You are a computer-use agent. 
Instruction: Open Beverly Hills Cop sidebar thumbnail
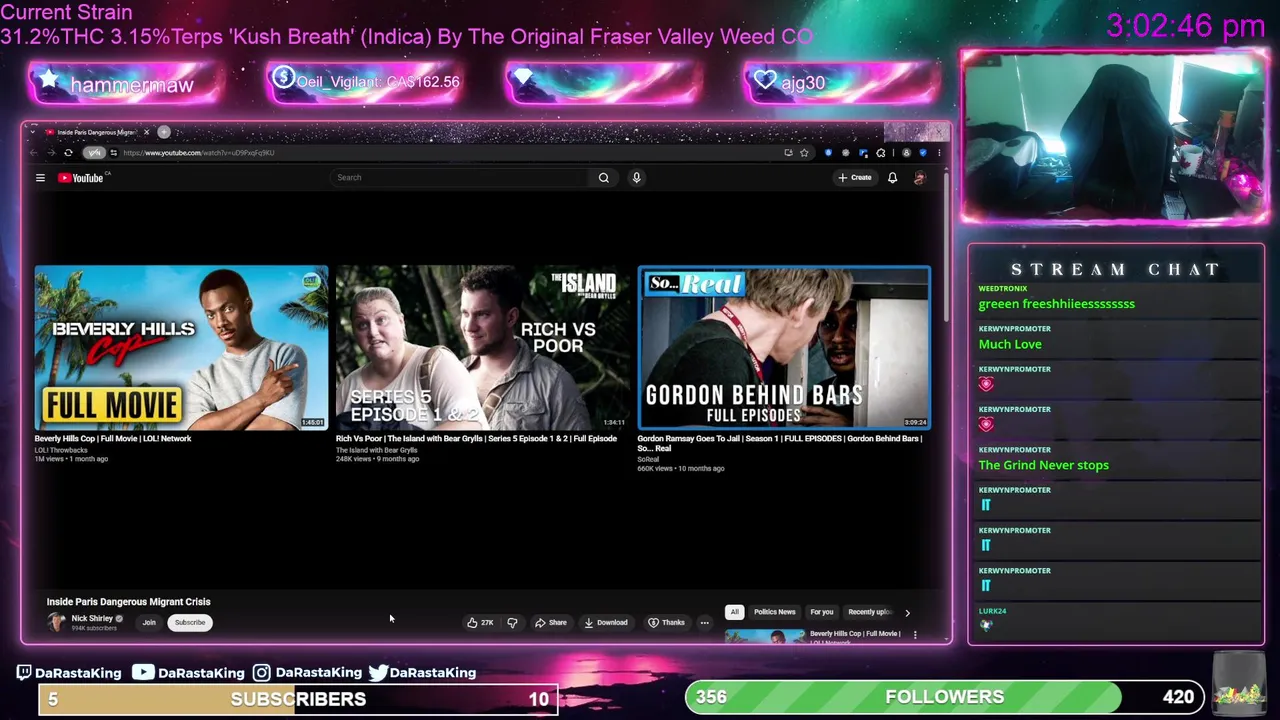click(x=764, y=636)
